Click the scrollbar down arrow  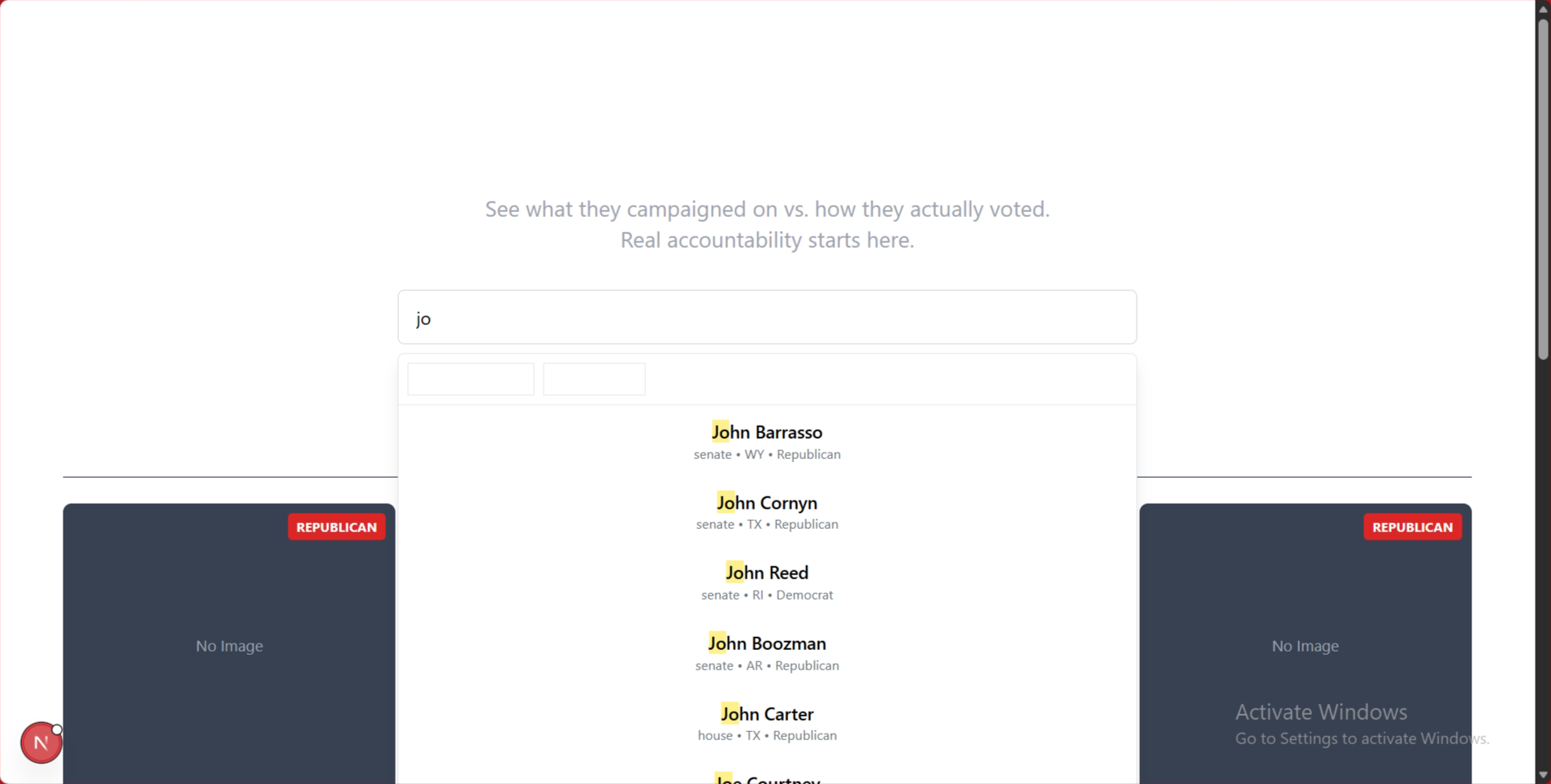pos(1541,775)
